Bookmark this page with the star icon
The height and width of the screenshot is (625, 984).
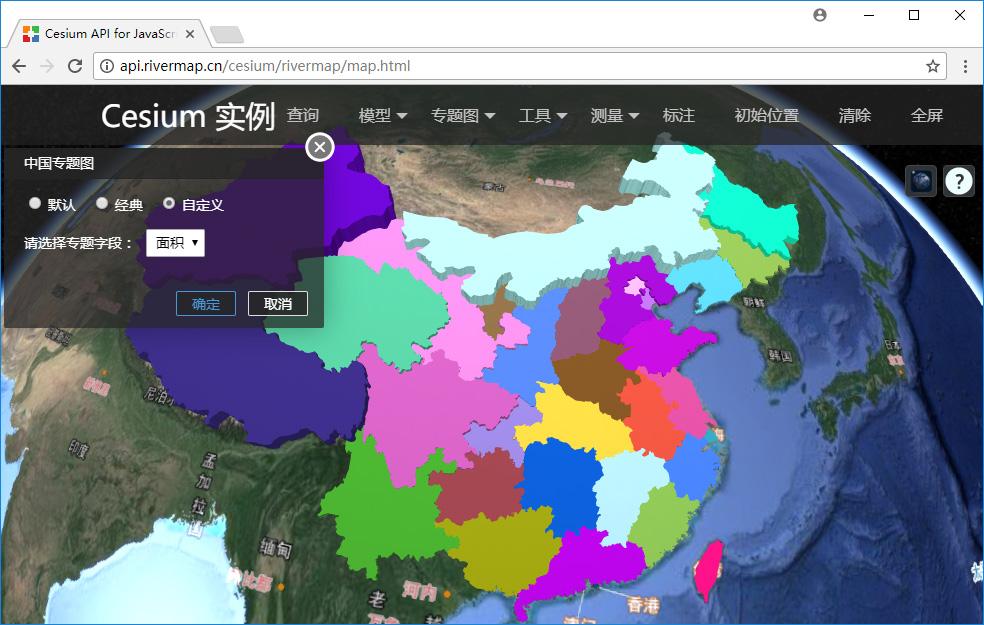pyautogui.click(x=933, y=66)
